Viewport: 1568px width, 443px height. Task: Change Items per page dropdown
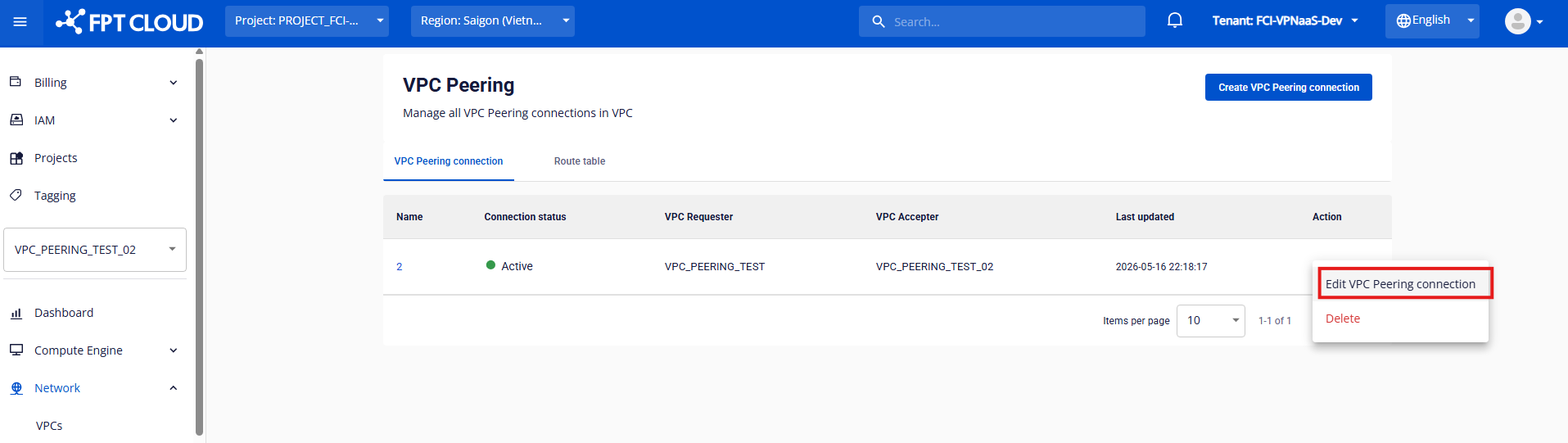[x=1210, y=321]
